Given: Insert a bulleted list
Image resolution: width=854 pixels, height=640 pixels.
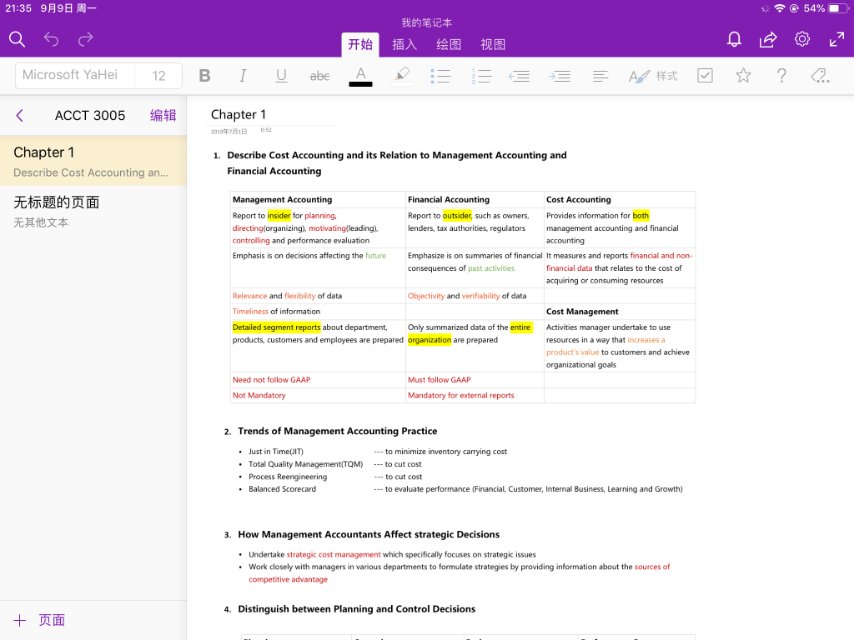Looking at the screenshot, I should coord(441,76).
